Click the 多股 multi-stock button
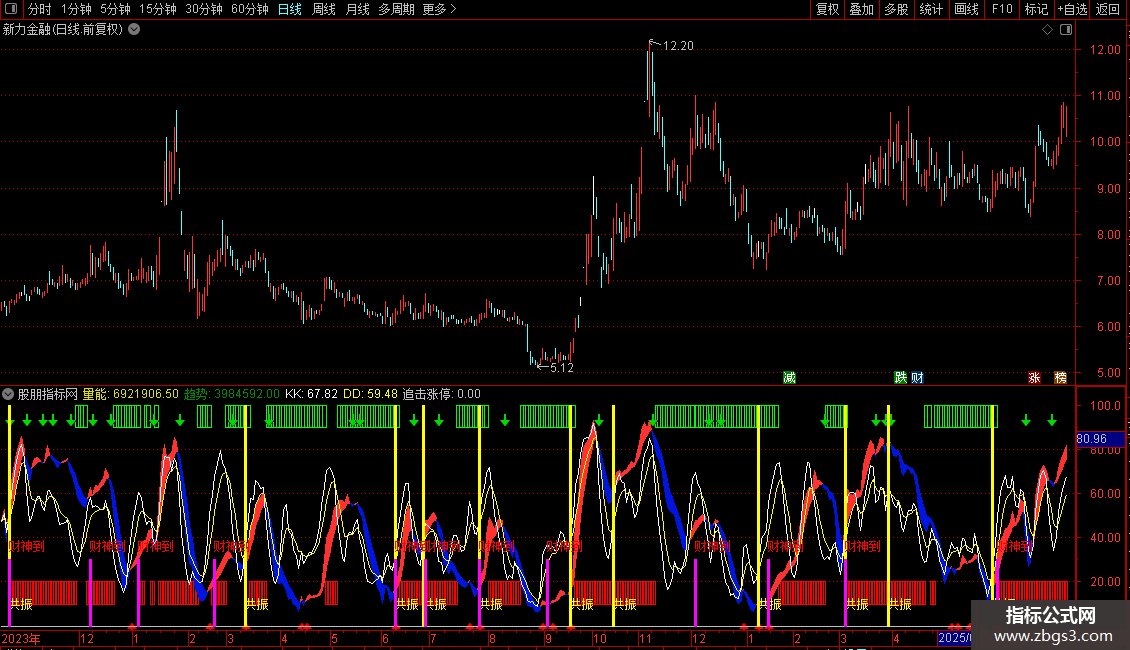Image resolution: width=1130 pixels, height=650 pixels. click(897, 9)
